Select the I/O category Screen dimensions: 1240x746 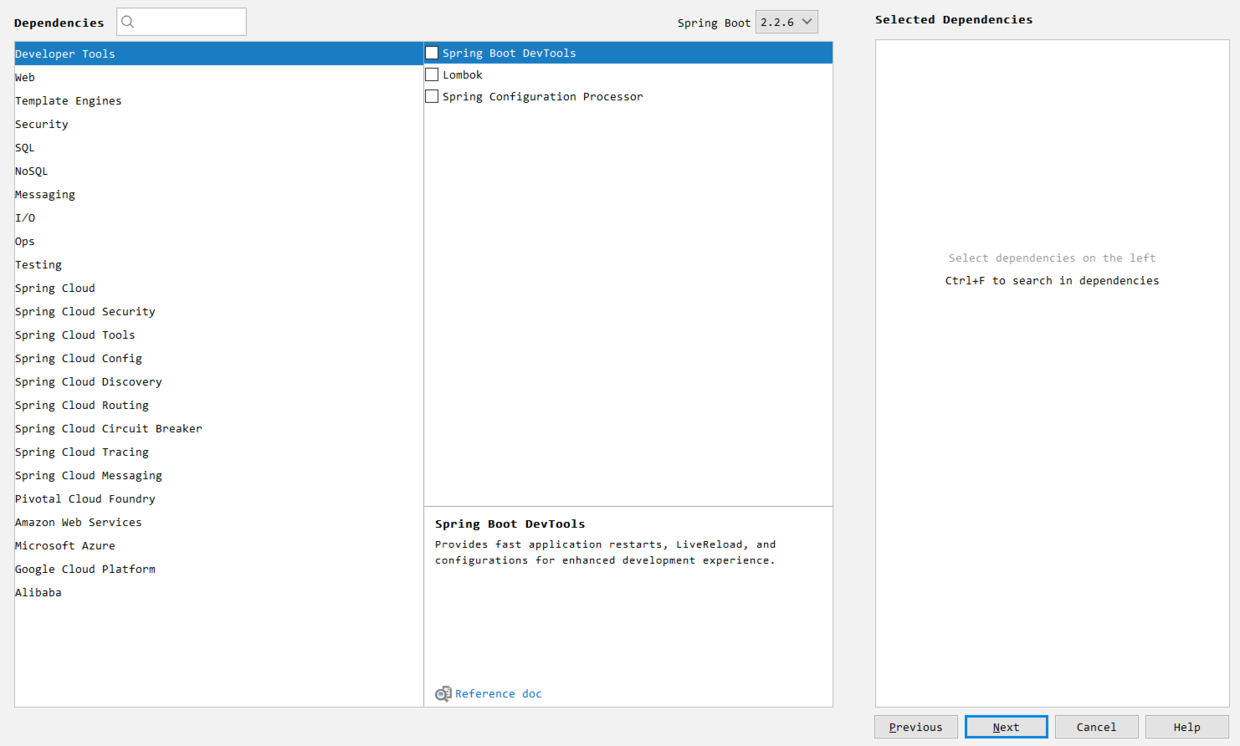point(219,218)
